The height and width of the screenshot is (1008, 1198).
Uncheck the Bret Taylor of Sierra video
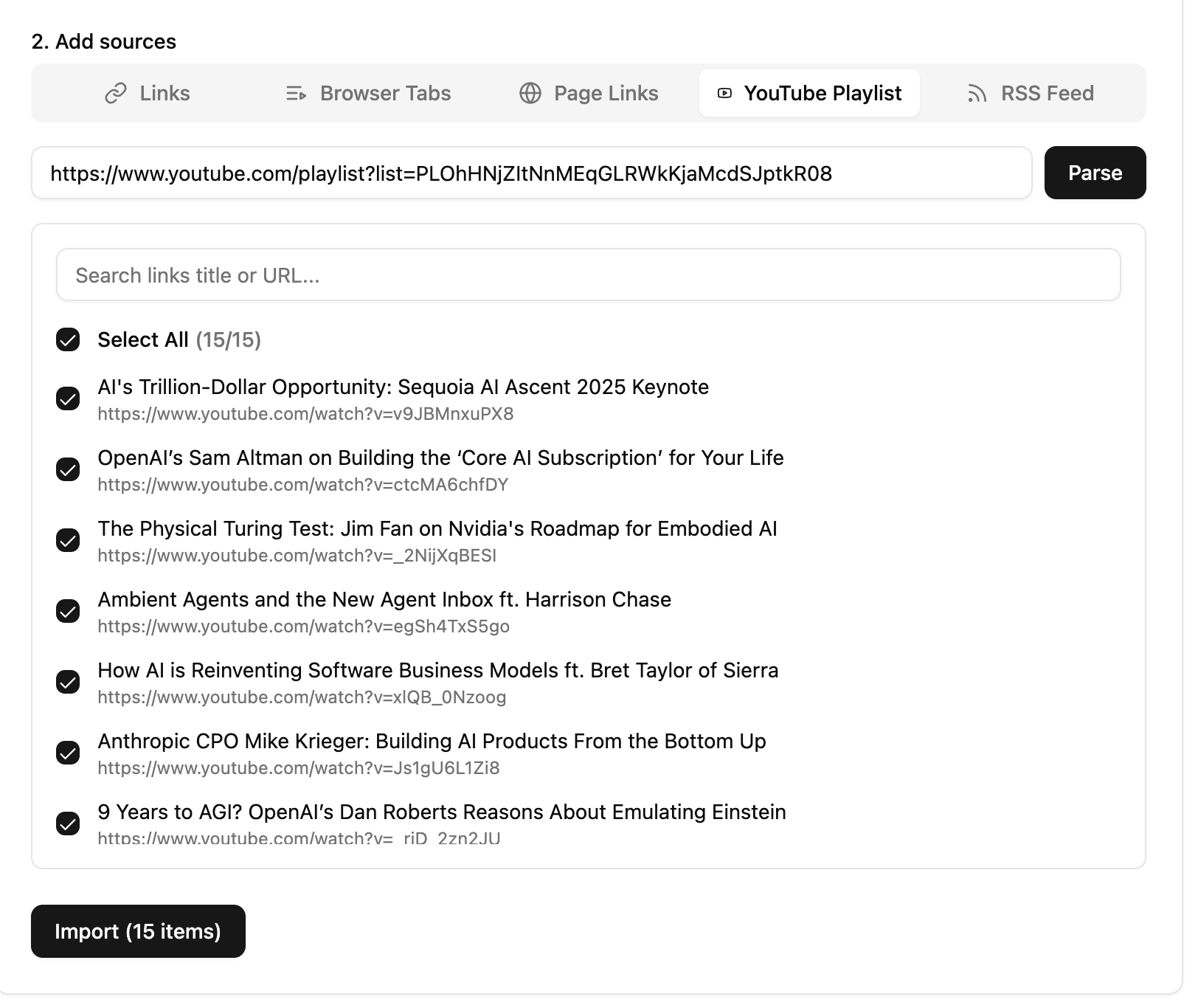coord(68,682)
